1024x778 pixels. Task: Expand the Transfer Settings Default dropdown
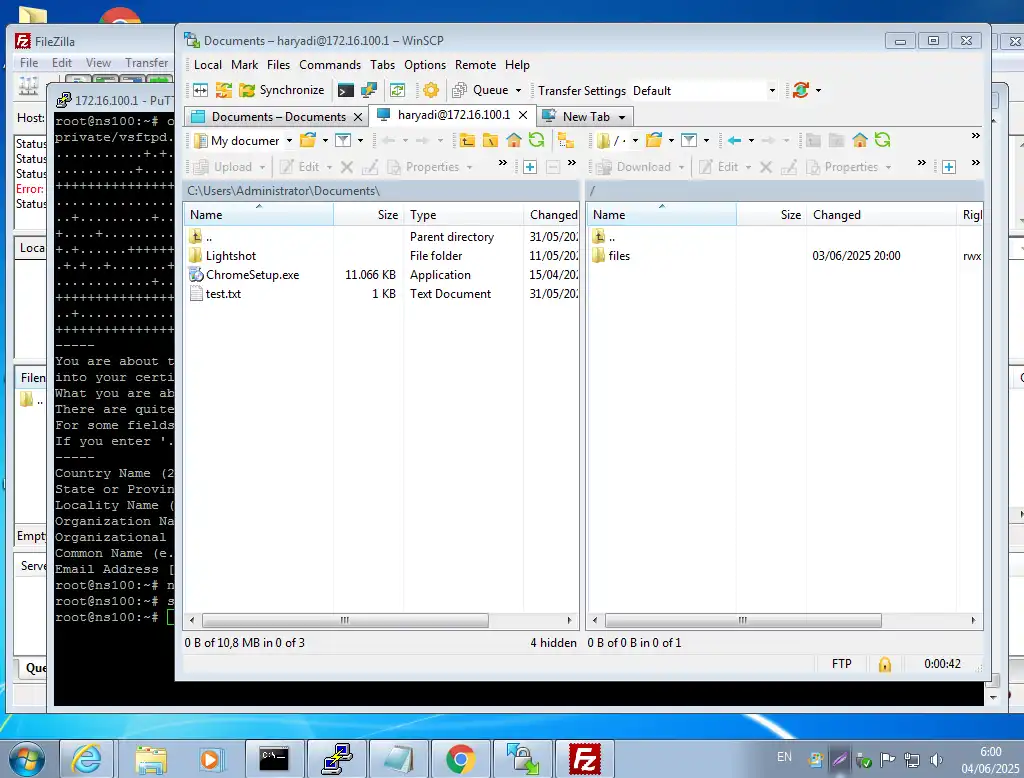[771, 91]
